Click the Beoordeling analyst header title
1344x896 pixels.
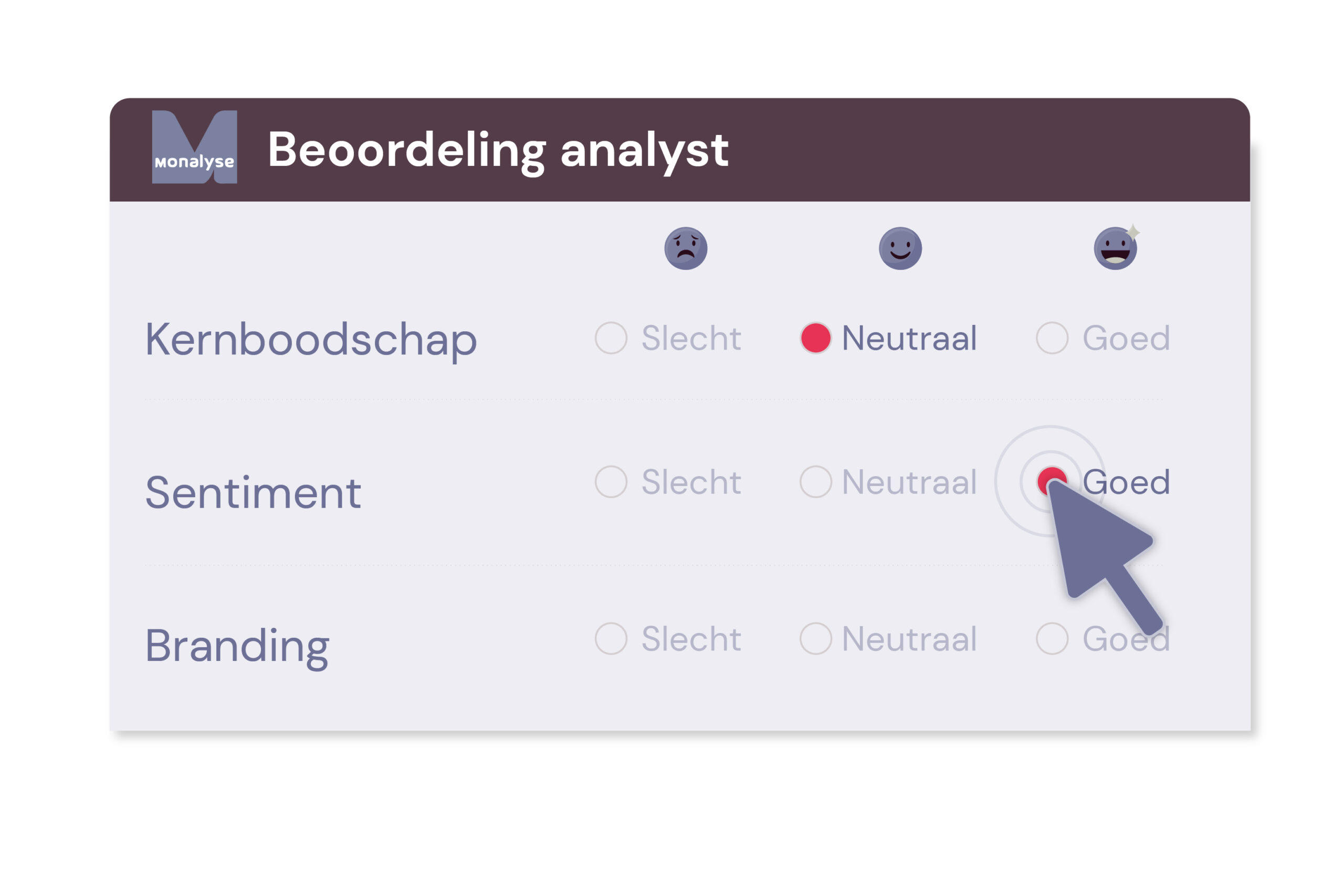(498, 150)
